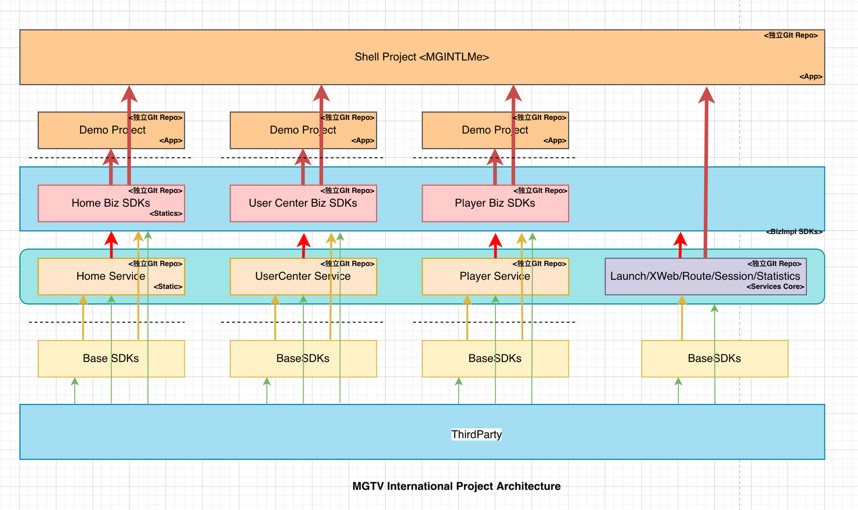
Task: Click the Demo Project box above Home Biz SDKs
Action: (x=80, y=131)
